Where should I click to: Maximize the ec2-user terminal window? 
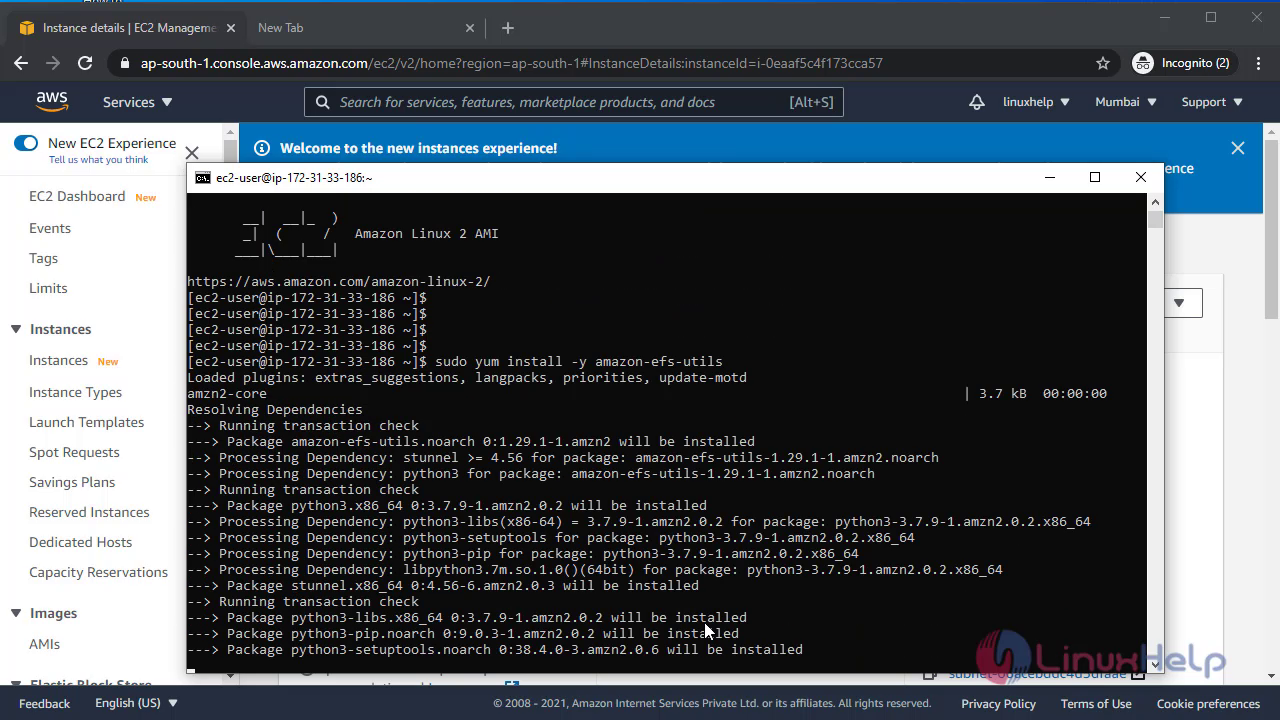(x=1095, y=177)
